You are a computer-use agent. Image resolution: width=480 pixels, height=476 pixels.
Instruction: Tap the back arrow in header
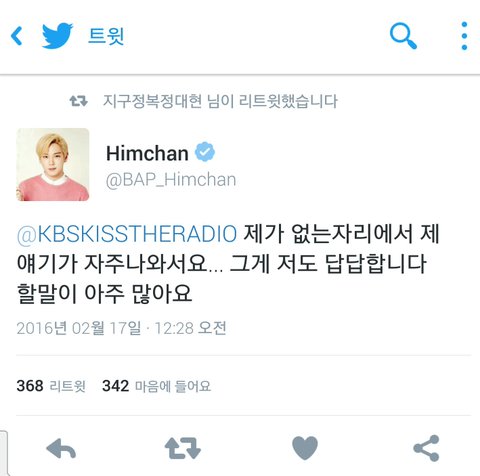tap(16, 36)
